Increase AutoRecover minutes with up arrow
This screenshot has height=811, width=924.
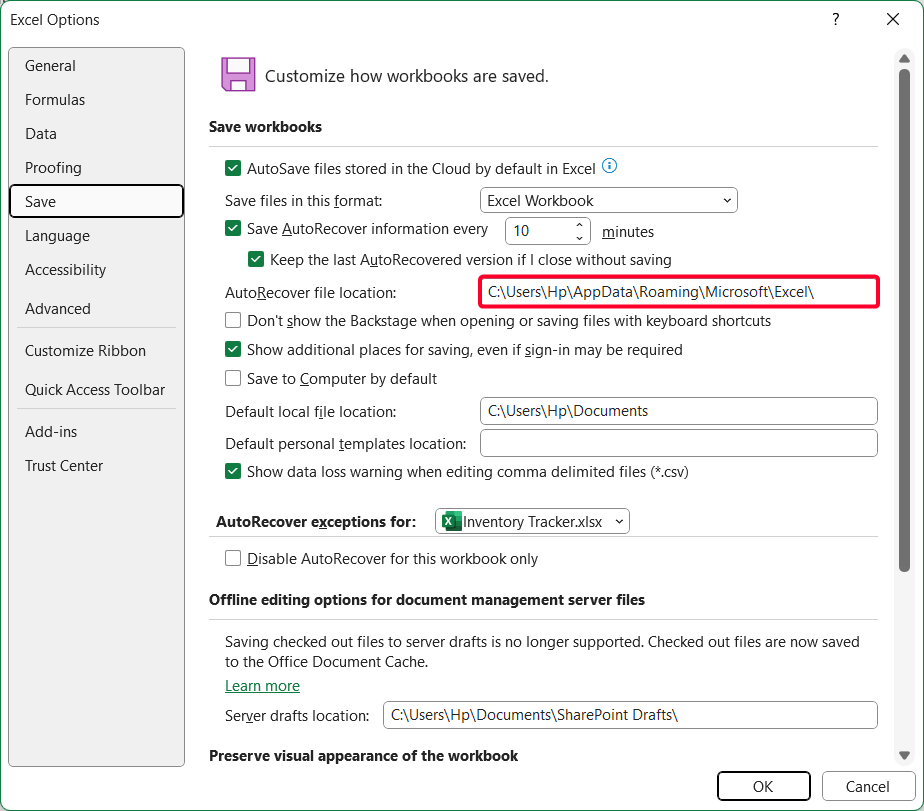click(578, 224)
